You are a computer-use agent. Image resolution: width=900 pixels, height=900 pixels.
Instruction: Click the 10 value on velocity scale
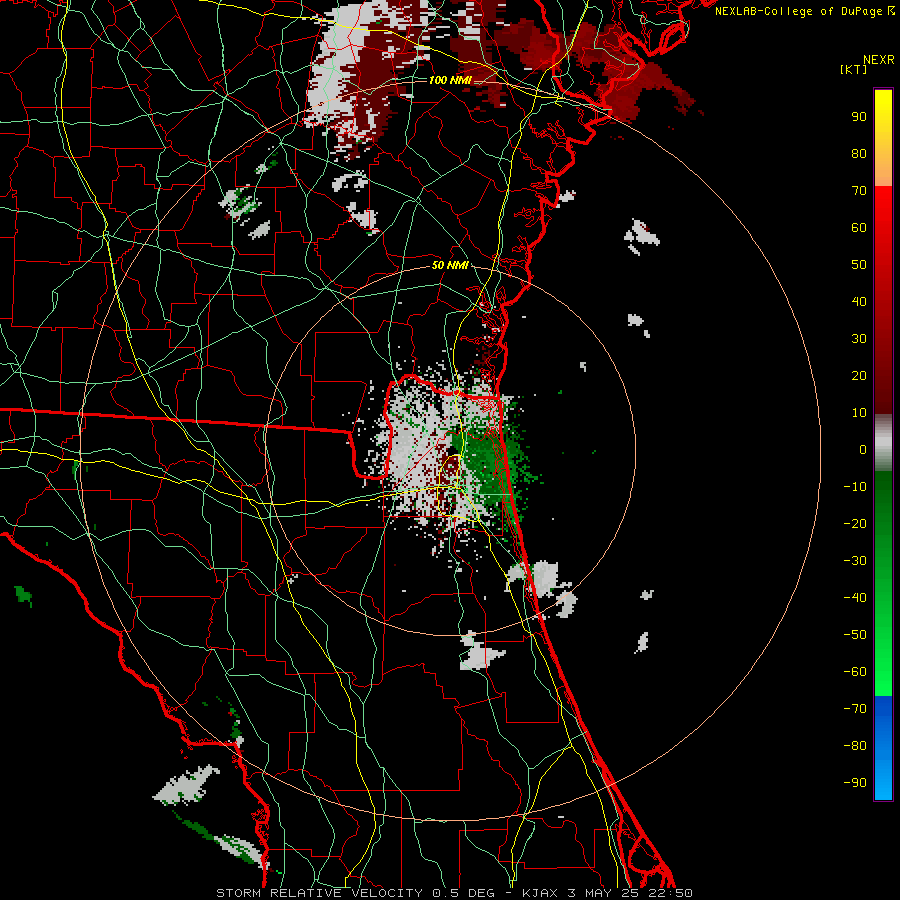coord(859,413)
